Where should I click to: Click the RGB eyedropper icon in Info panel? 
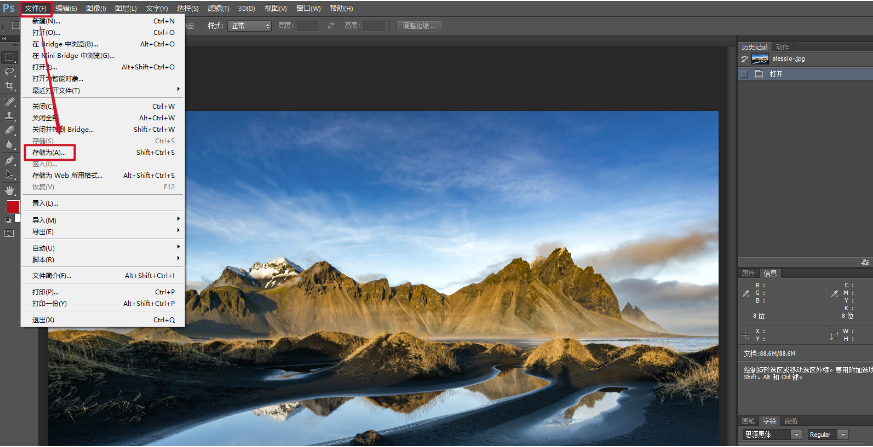point(746,293)
